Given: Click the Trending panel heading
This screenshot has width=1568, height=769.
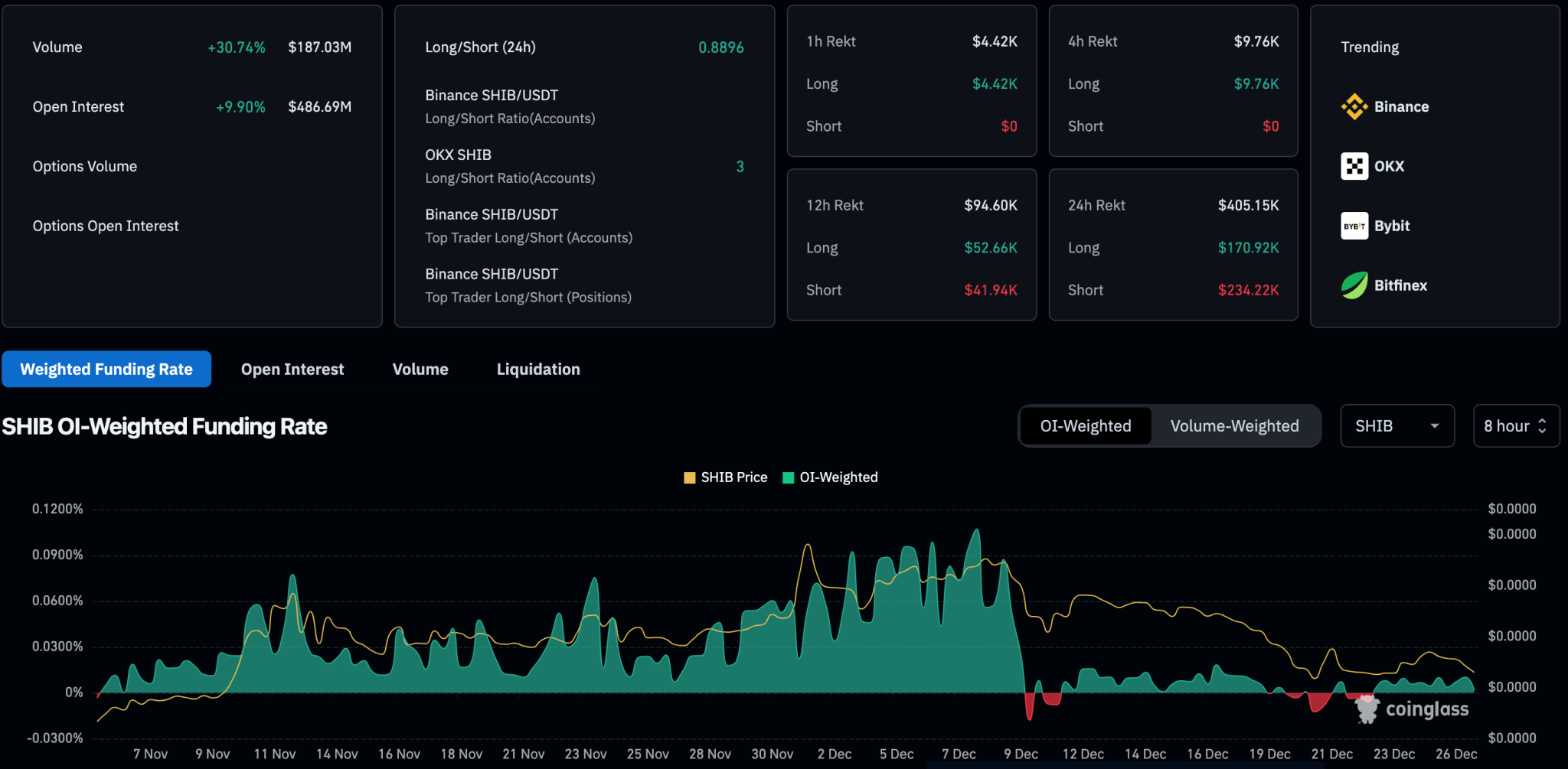Looking at the screenshot, I should (x=1370, y=47).
